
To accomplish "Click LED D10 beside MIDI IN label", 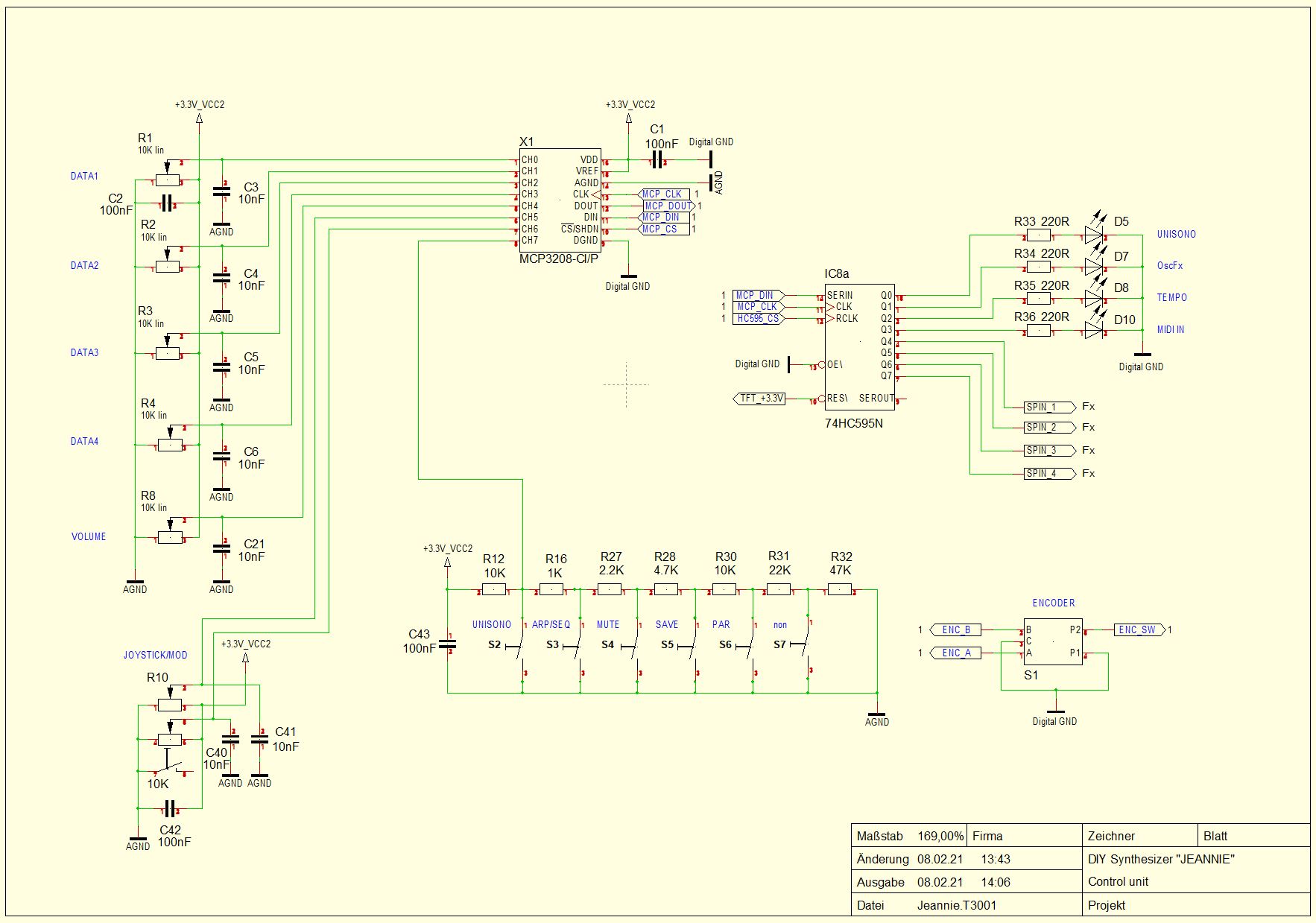I will point(1093,330).
